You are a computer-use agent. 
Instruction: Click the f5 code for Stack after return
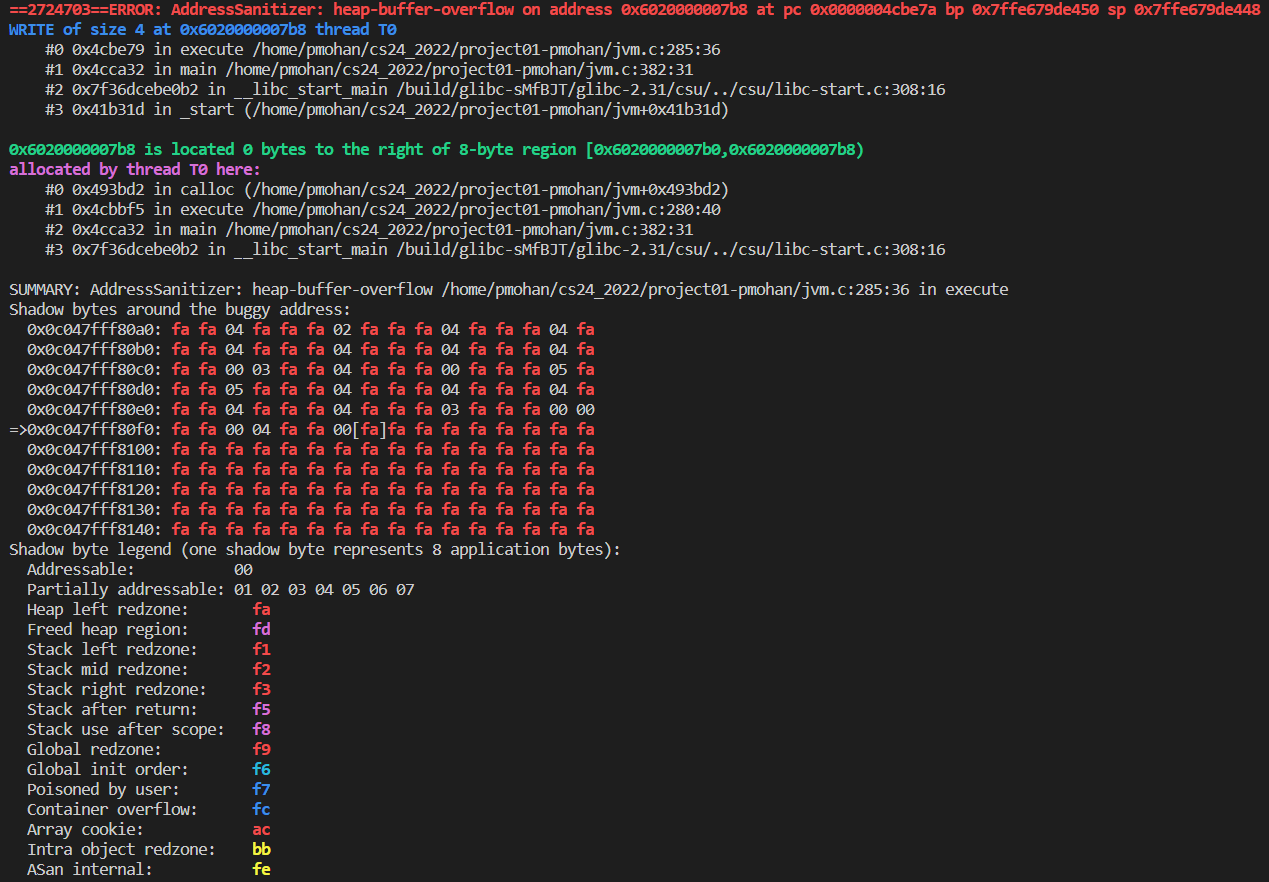(x=261, y=710)
